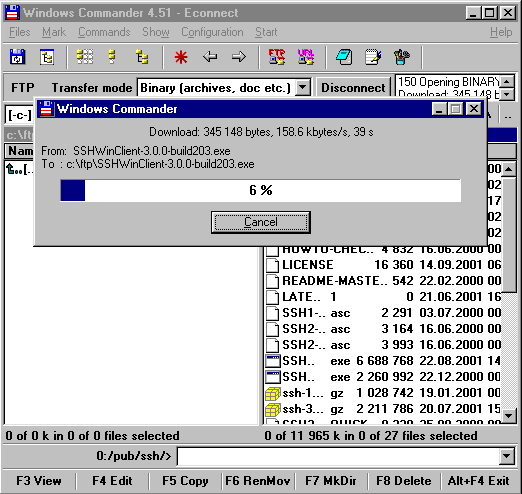The image size is (522, 494).
Task: Close the download progress dialog
Action: [474, 109]
